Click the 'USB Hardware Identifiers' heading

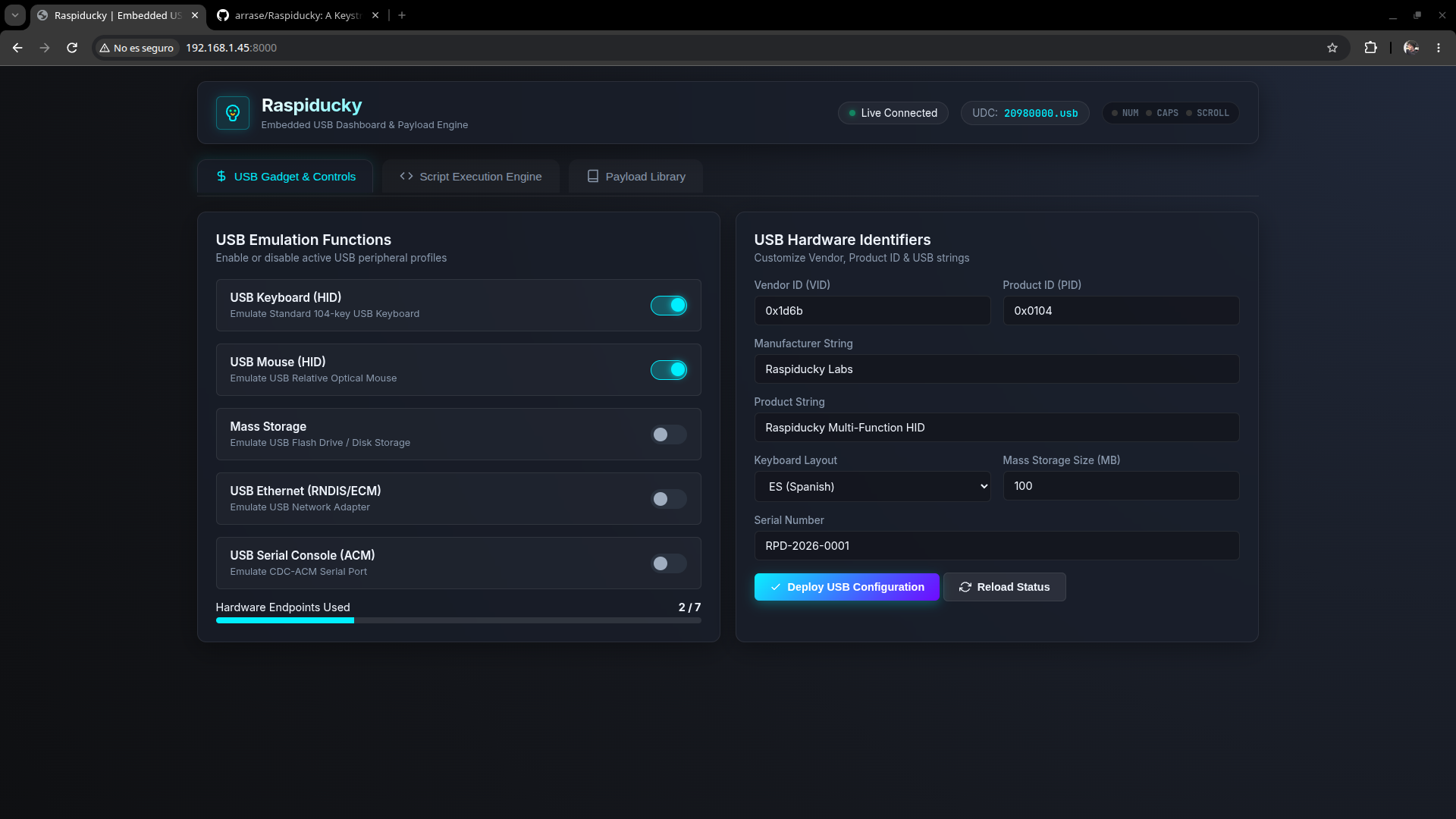click(842, 240)
